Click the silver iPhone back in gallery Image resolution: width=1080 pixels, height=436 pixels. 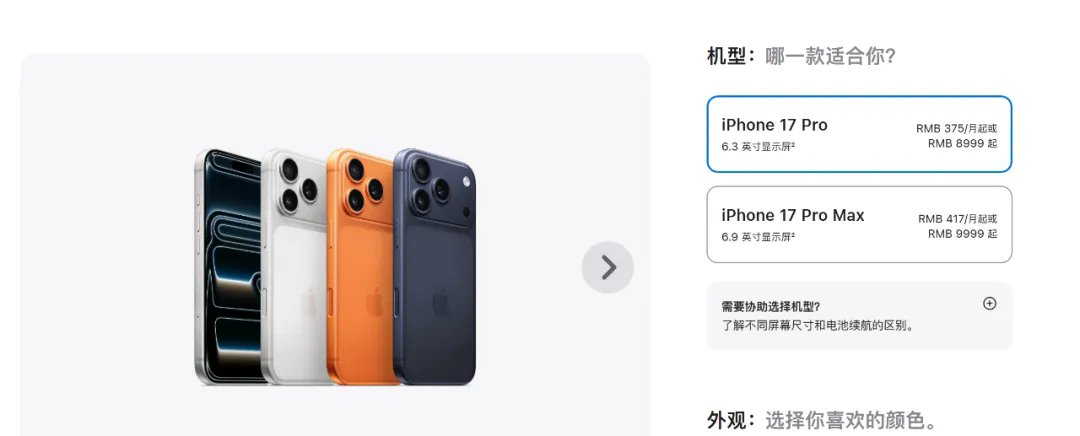295,267
